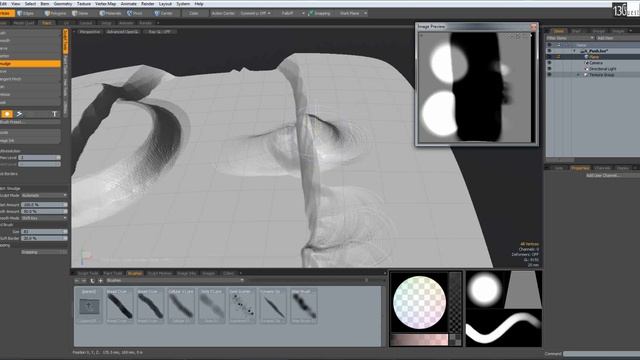Screen dimensions: 640x360
Task: Expand the Push.lxo tree node
Action: click(x=575, y=51)
